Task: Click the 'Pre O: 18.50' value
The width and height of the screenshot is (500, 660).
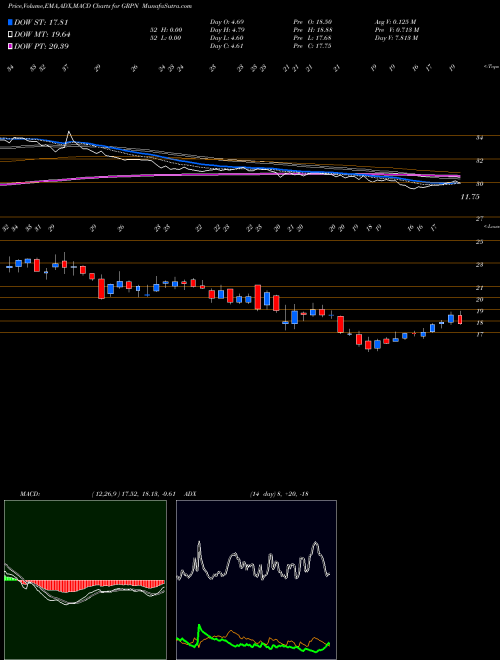Action: pos(314,22)
